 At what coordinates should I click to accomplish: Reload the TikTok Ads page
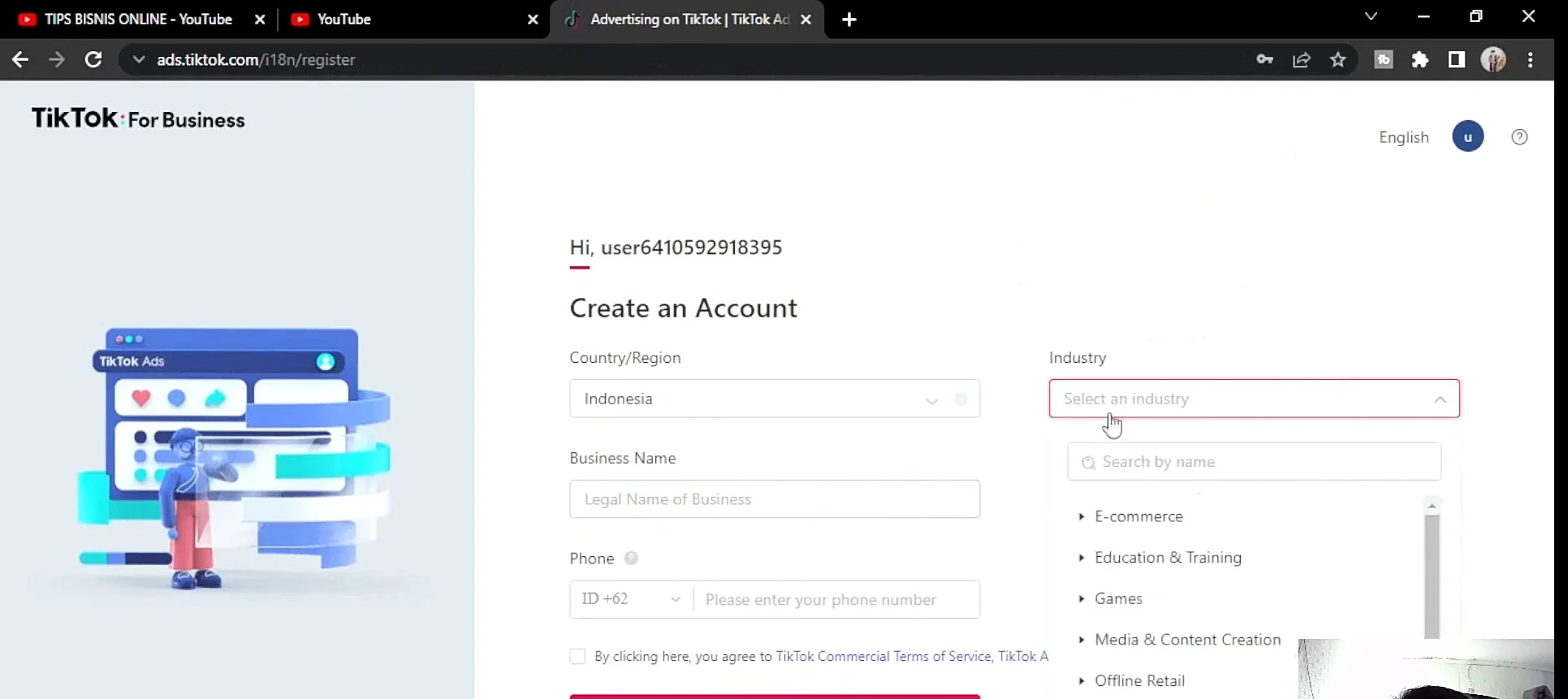[93, 59]
